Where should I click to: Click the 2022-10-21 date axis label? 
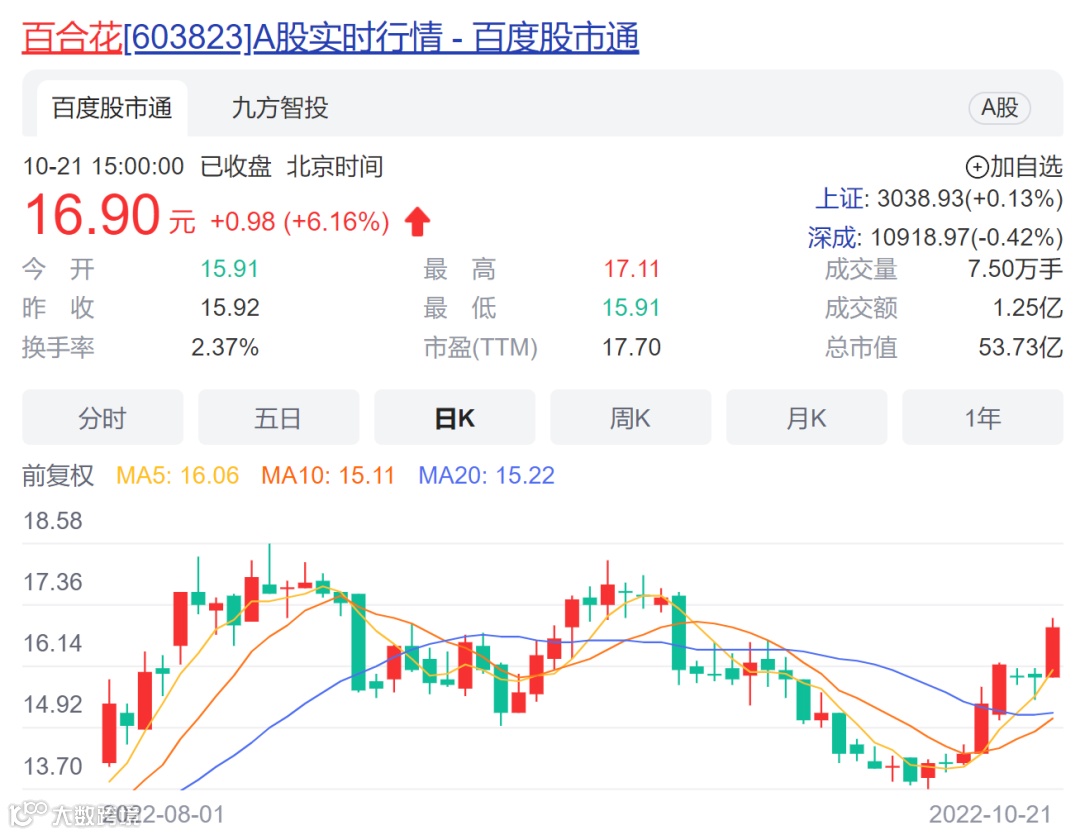click(x=990, y=814)
